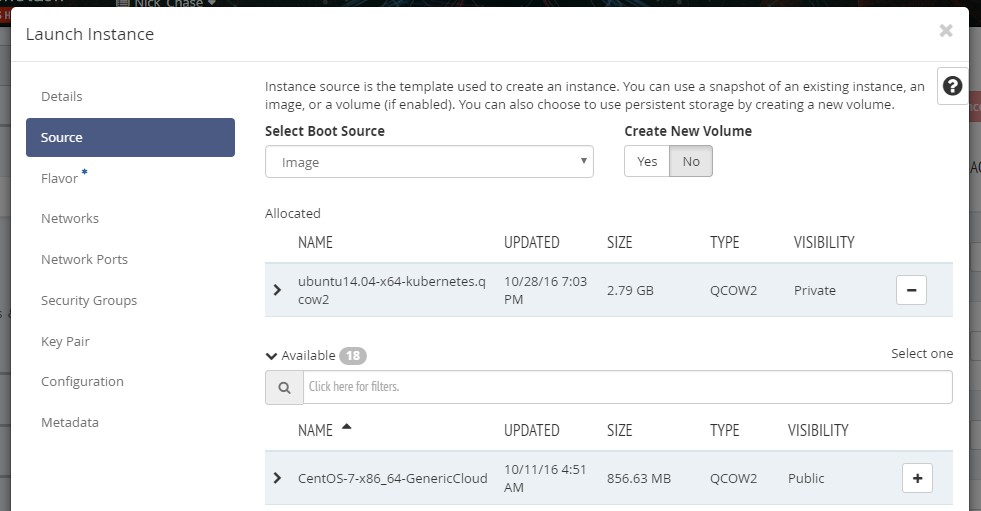
Task: Open the Networks step
Action: click(x=69, y=218)
